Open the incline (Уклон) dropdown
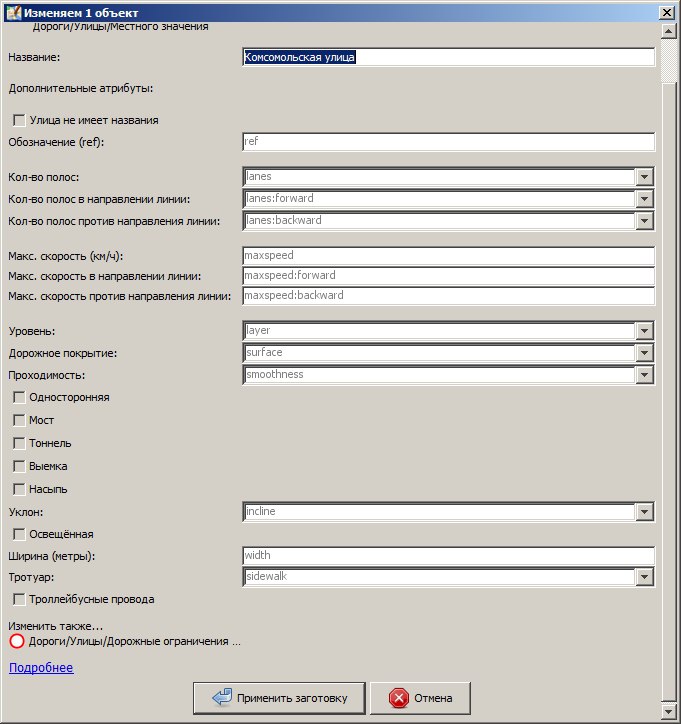Image resolution: width=681 pixels, height=724 pixels. [x=644, y=512]
